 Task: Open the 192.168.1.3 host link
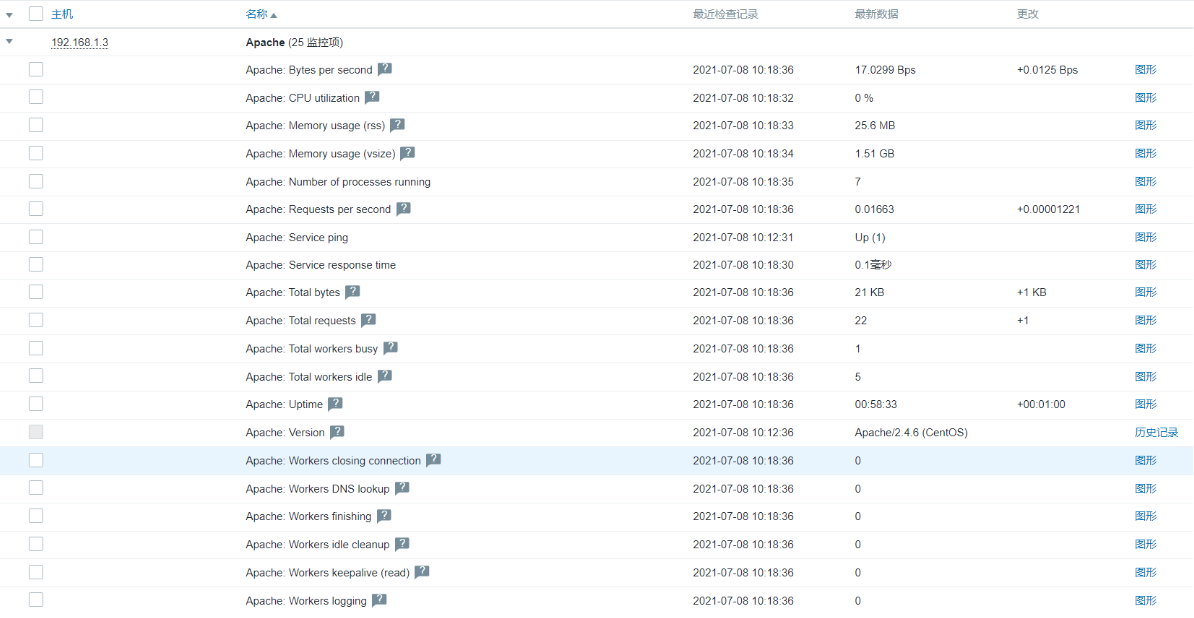point(79,42)
